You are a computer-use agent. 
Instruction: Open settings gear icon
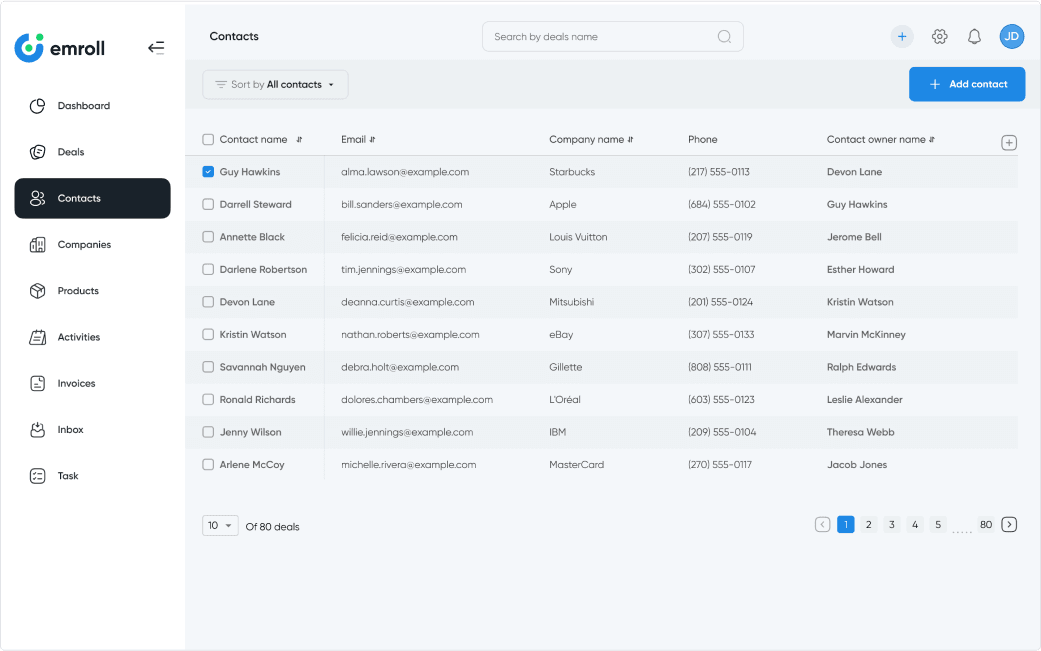point(939,36)
